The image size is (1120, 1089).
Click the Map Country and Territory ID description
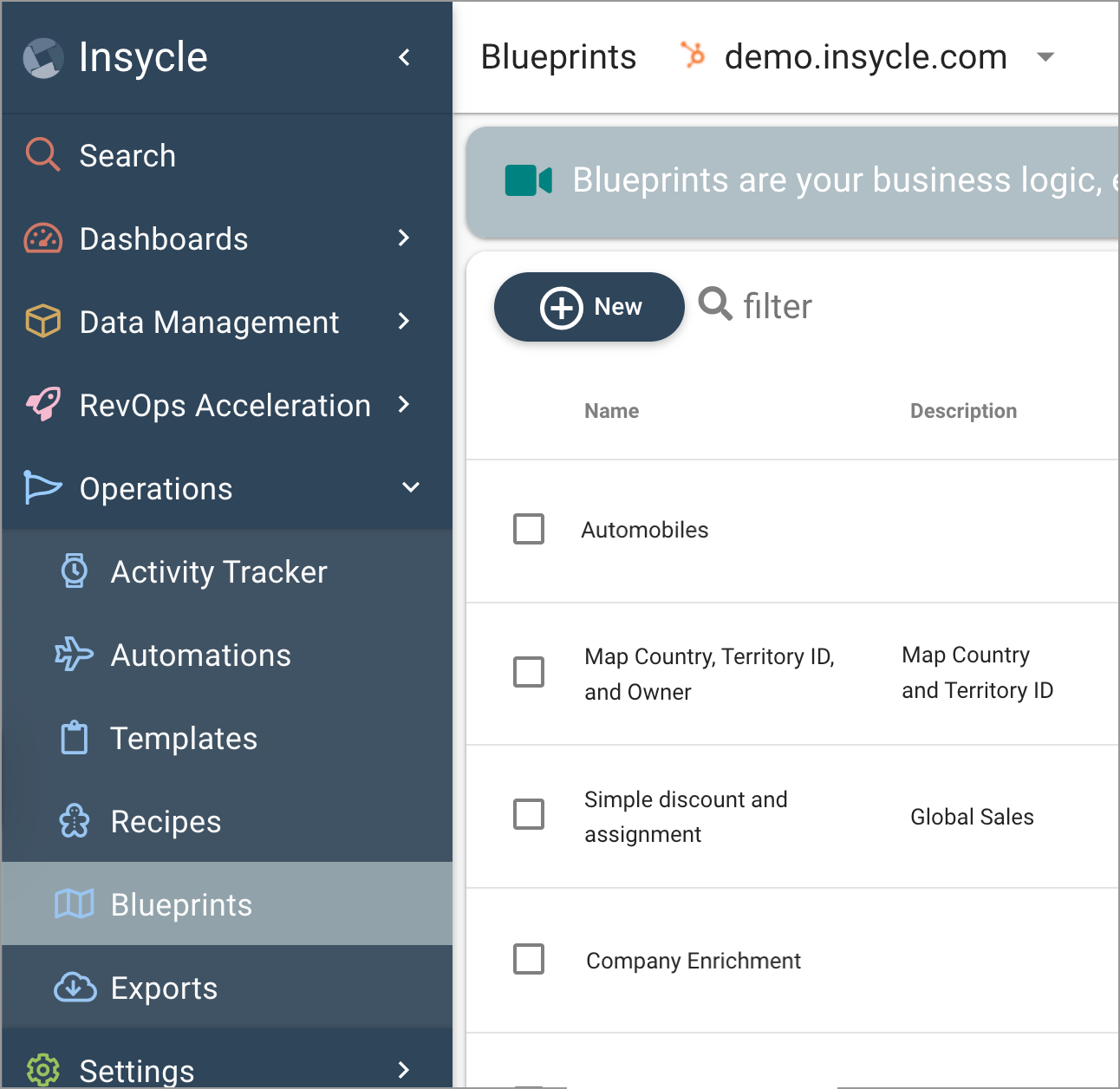pos(978,672)
